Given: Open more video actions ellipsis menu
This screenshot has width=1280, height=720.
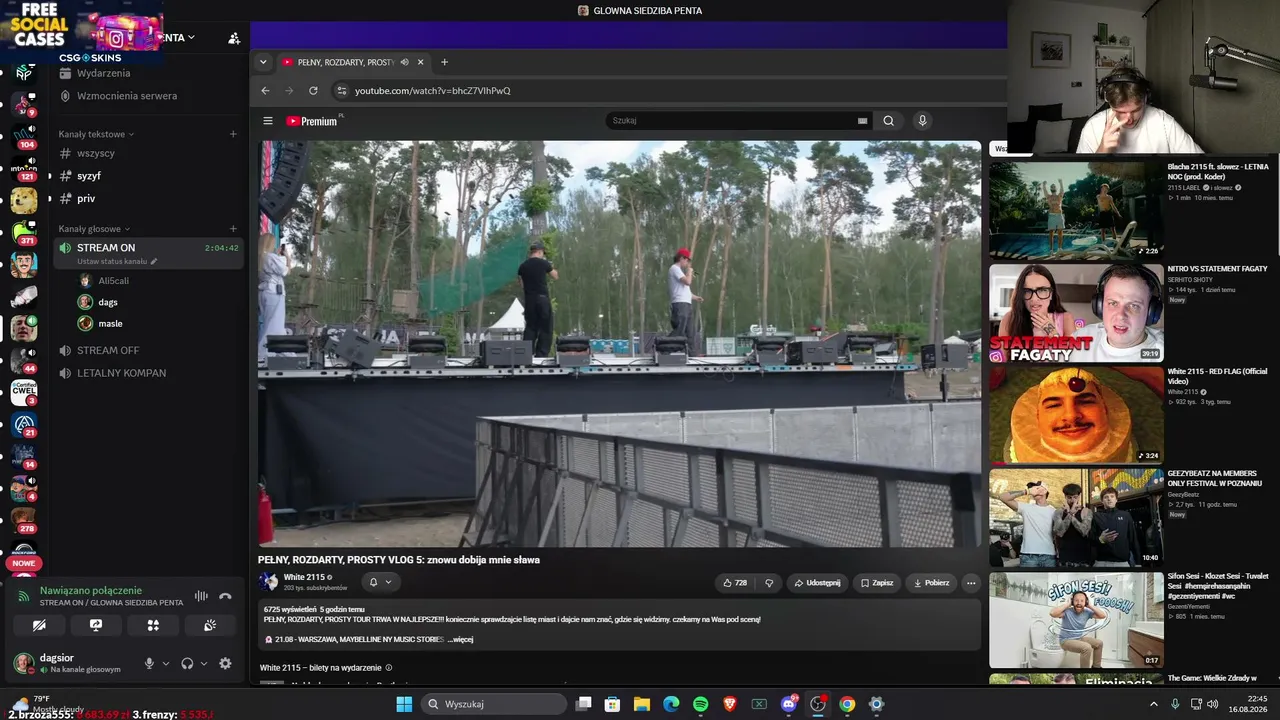Looking at the screenshot, I should [971, 583].
